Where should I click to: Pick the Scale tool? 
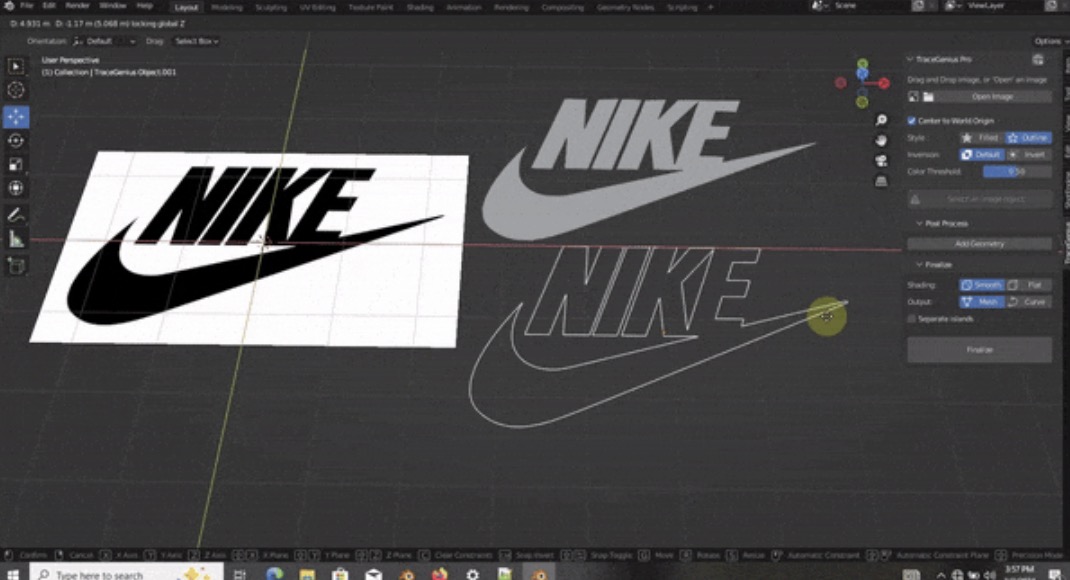tap(16, 164)
